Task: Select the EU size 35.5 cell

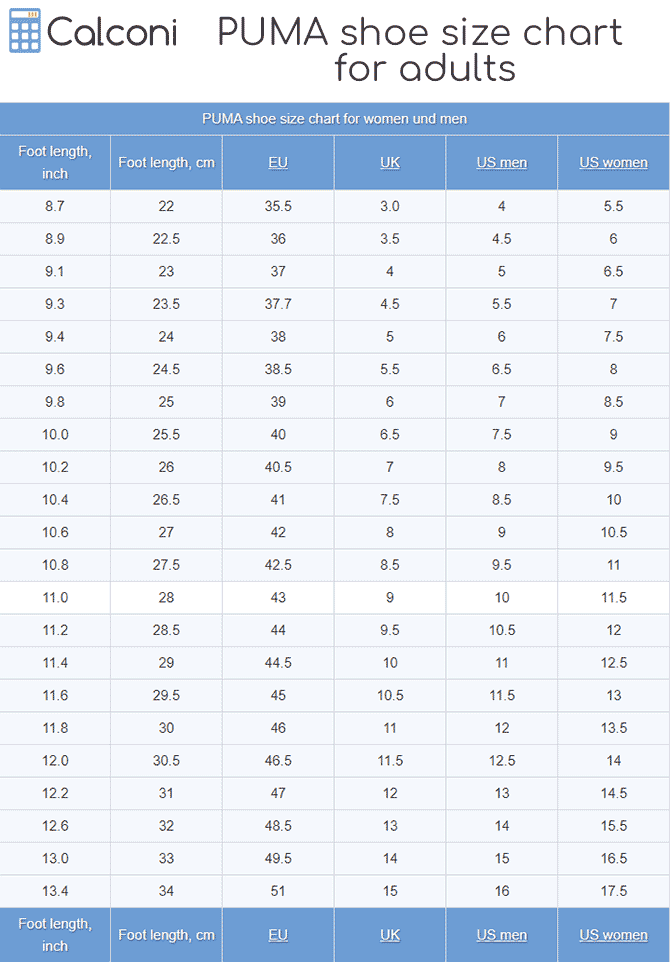Action: tap(278, 206)
